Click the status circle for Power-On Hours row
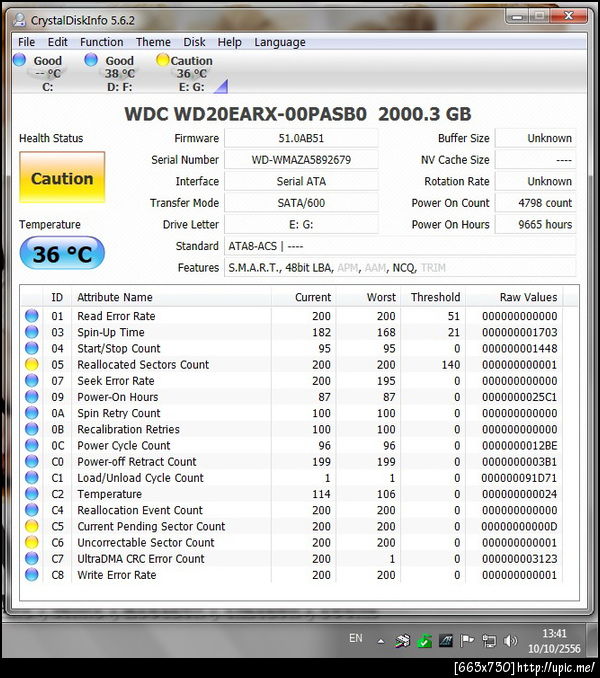This screenshot has height=678, width=600. click(32, 397)
